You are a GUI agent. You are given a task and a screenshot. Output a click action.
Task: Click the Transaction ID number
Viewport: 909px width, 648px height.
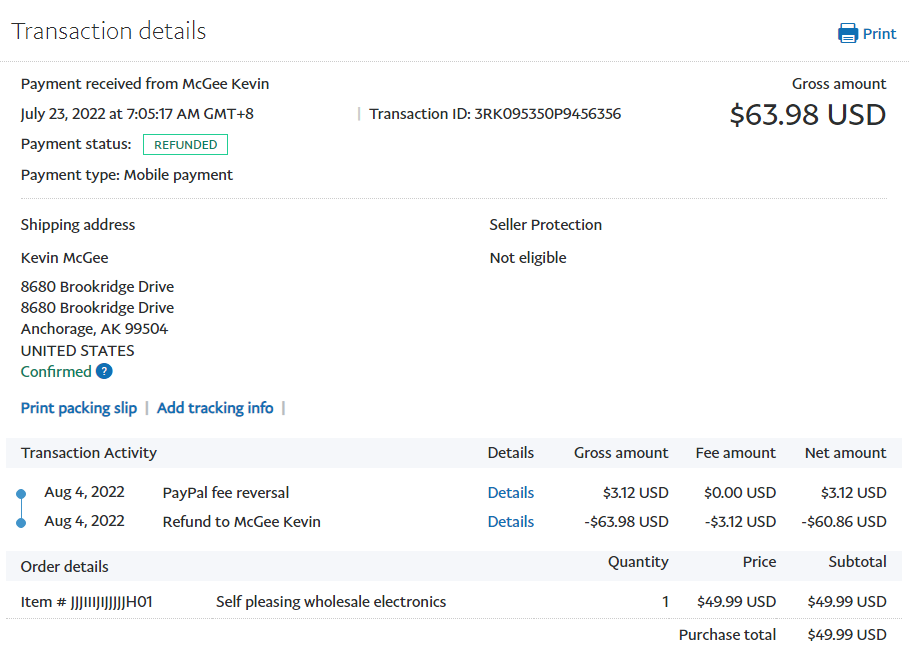click(547, 114)
